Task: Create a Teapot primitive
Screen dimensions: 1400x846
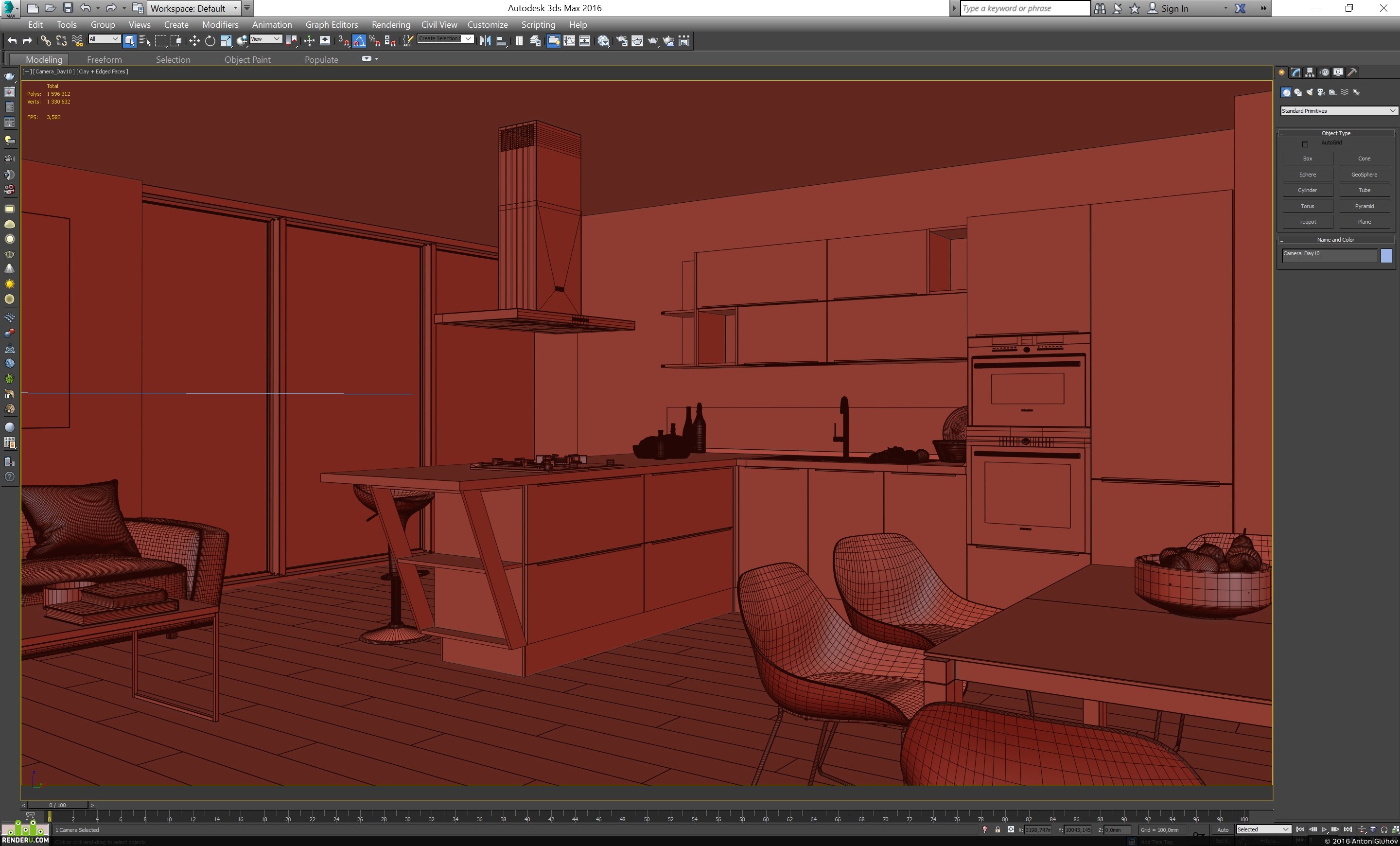Action: [x=1307, y=222]
